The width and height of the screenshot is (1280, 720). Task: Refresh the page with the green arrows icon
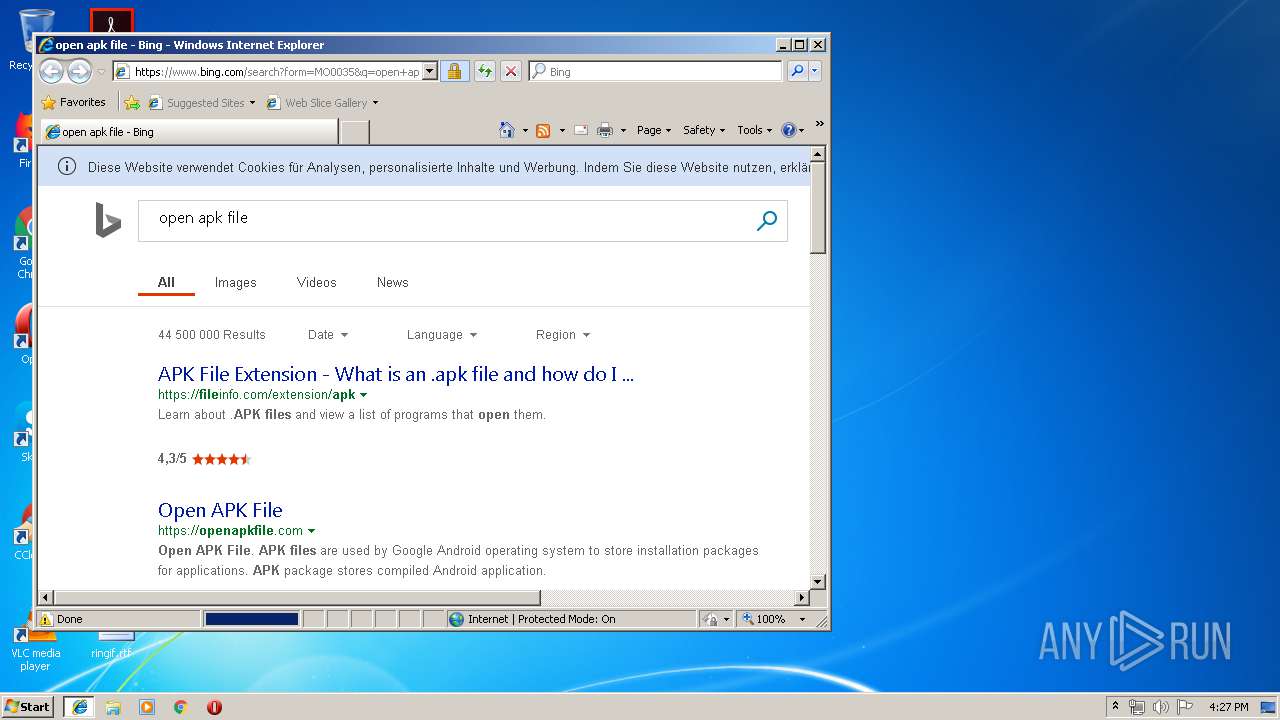click(x=484, y=71)
